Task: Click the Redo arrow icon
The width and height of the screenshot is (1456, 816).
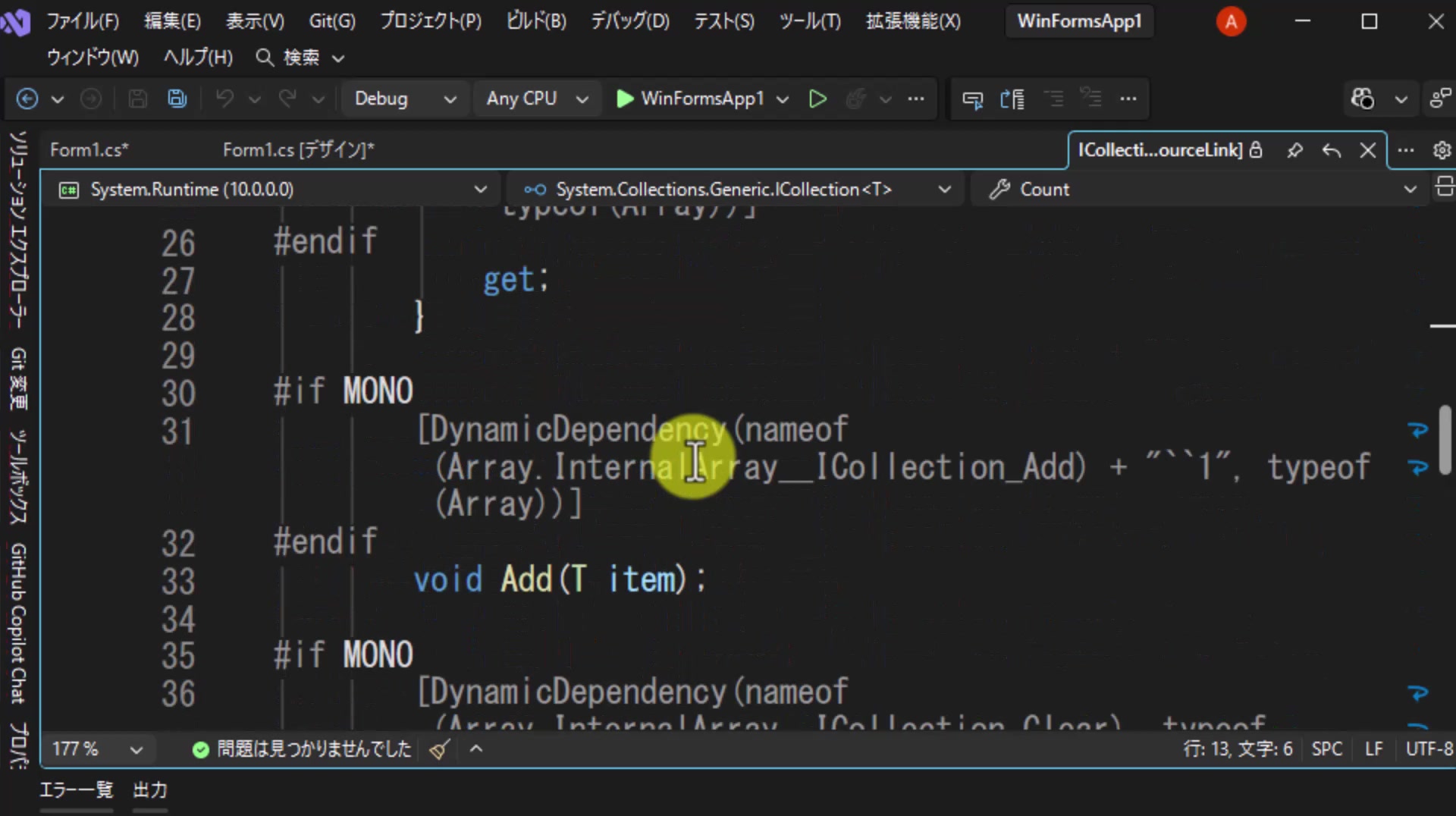Action: click(287, 99)
